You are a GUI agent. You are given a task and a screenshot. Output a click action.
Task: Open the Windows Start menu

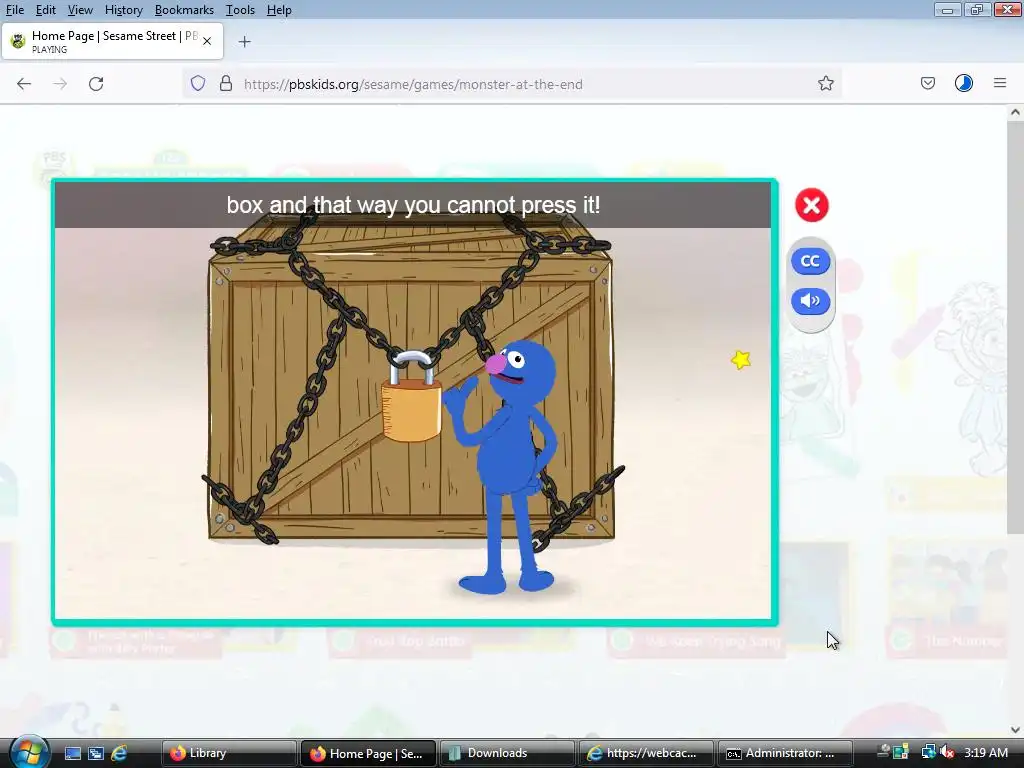[x=28, y=752]
